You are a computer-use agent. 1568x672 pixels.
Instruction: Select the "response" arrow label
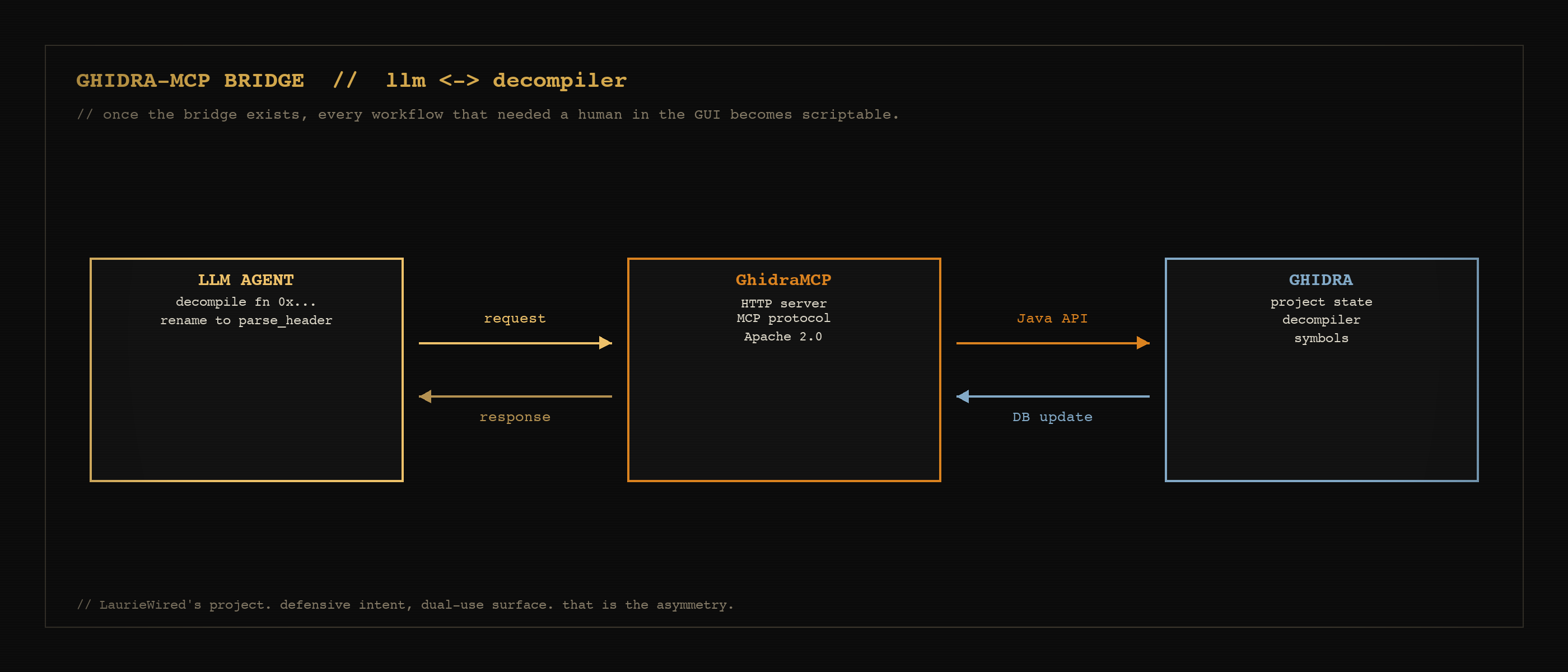pos(515,417)
